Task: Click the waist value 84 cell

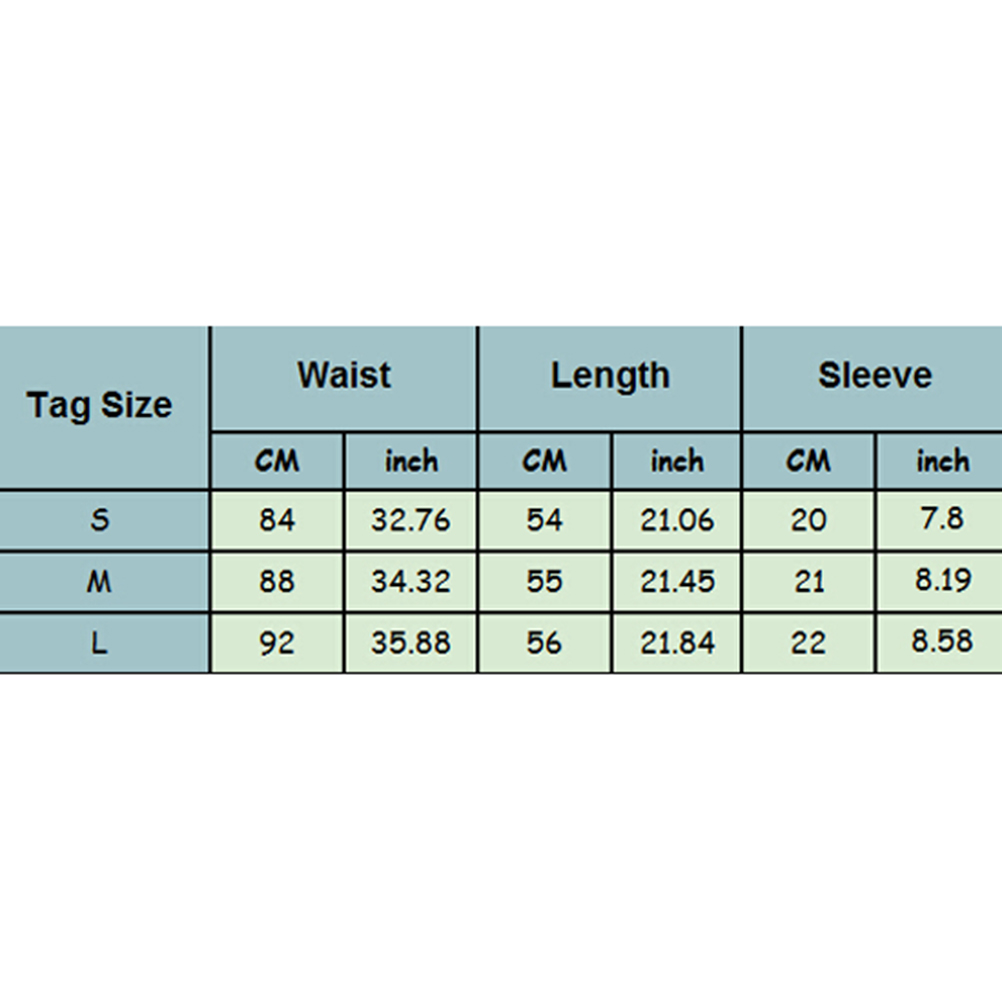Action: pos(277,520)
